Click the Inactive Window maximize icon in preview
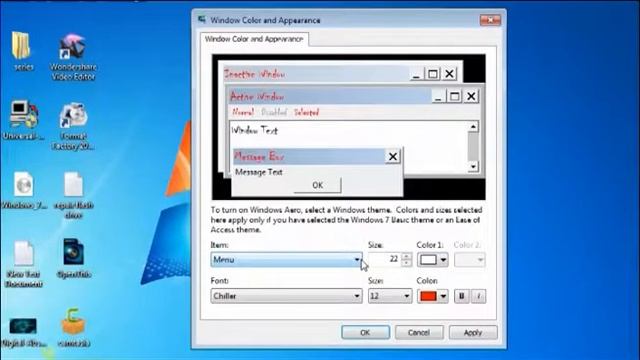 click(x=433, y=74)
